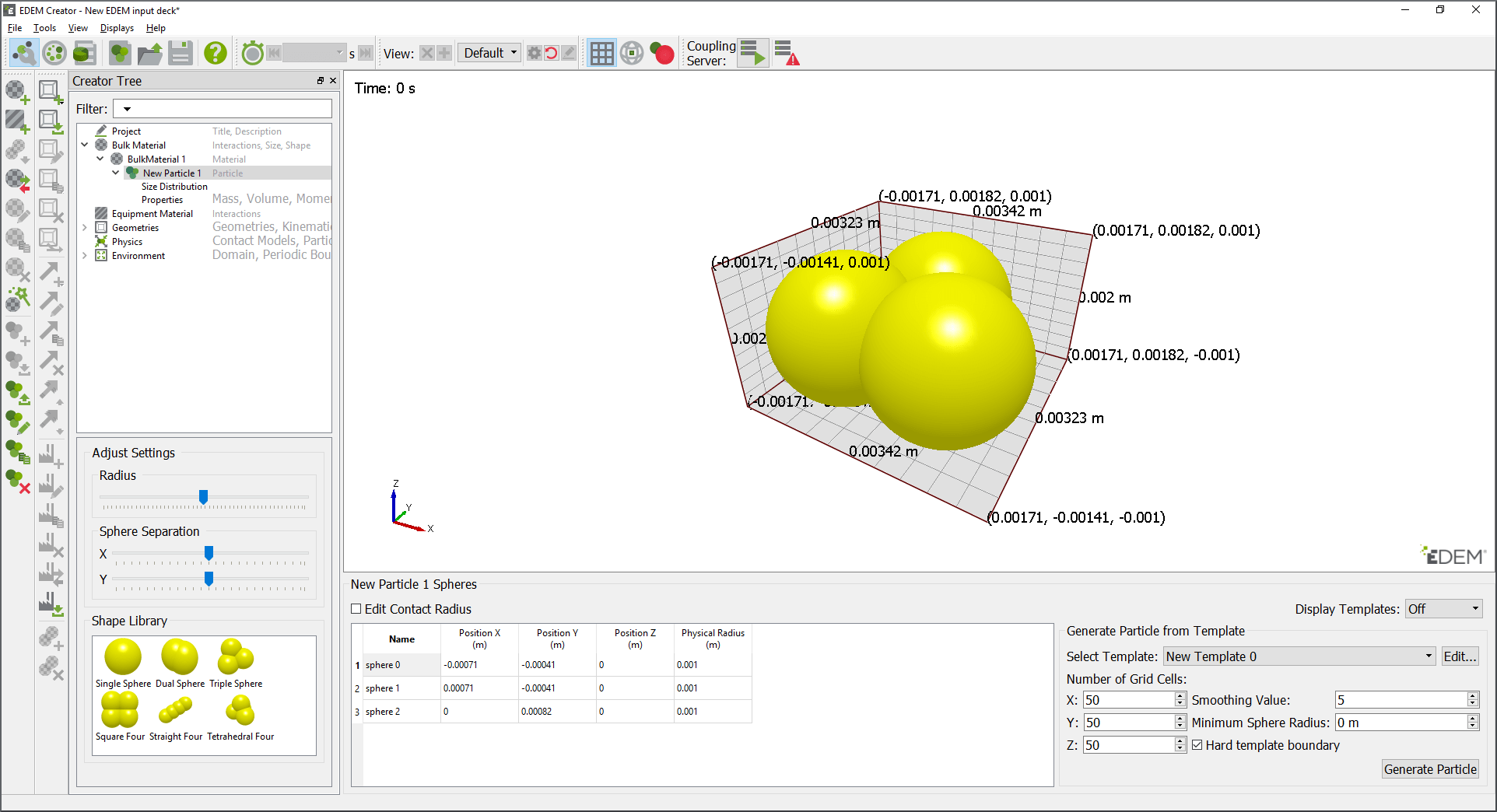The height and width of the screenshot is (812, 1497).
Task: Click the delete particle red X icon
Action: coord(18,481)
